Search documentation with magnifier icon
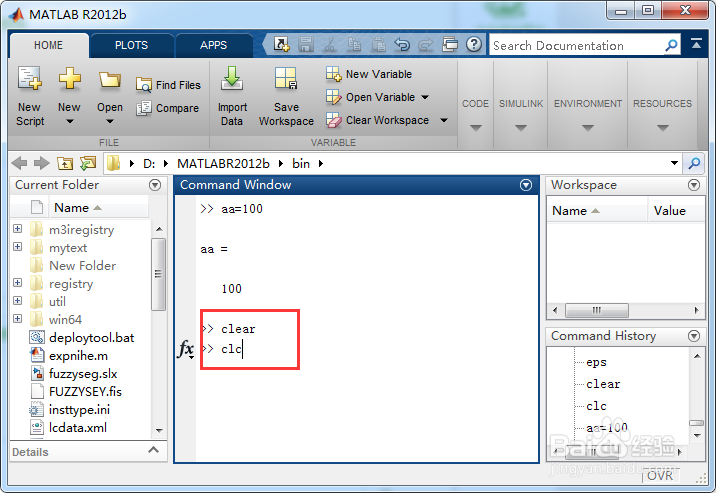 pos(671,45)
